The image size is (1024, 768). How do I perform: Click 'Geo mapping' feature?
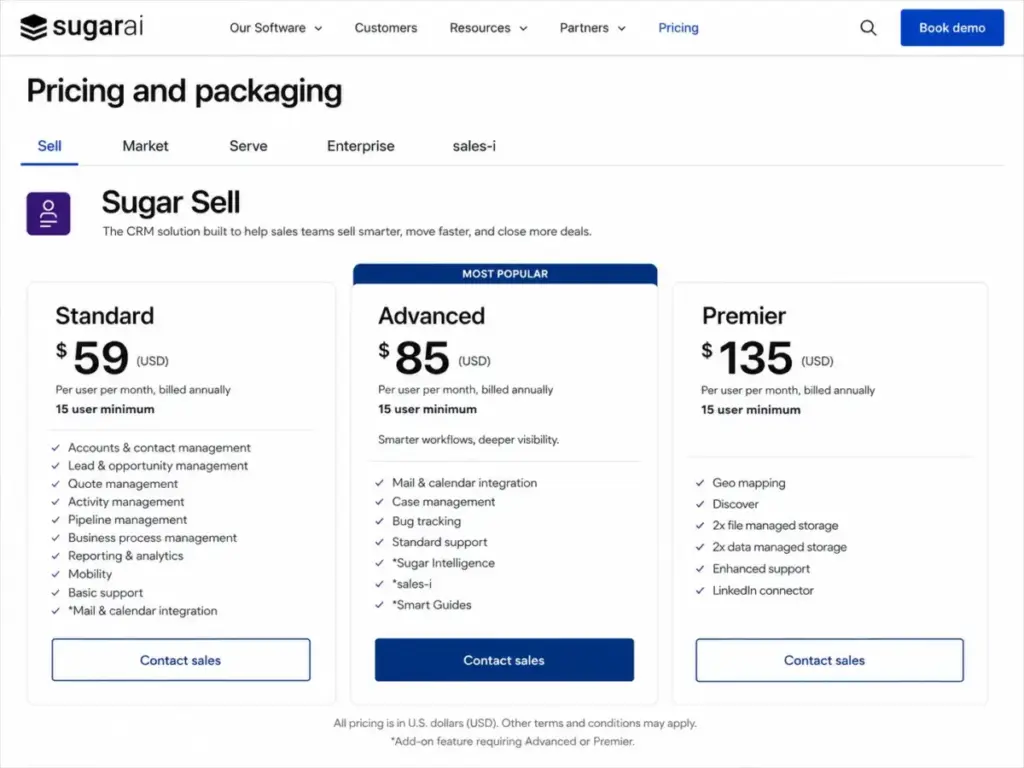749,483
